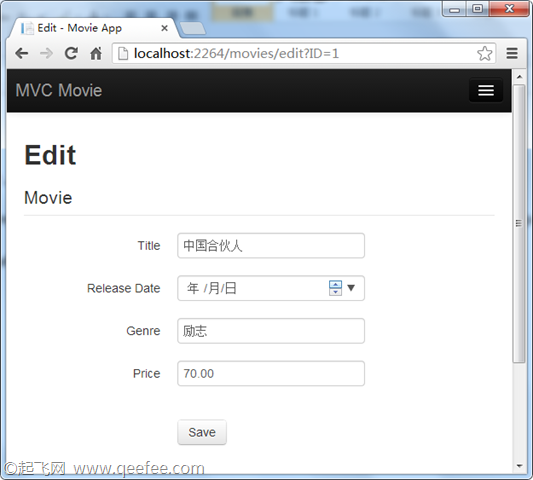Click the Release Date spinner up arrow
This screenshot has height=480, width=533.
[x=336, y=284]
